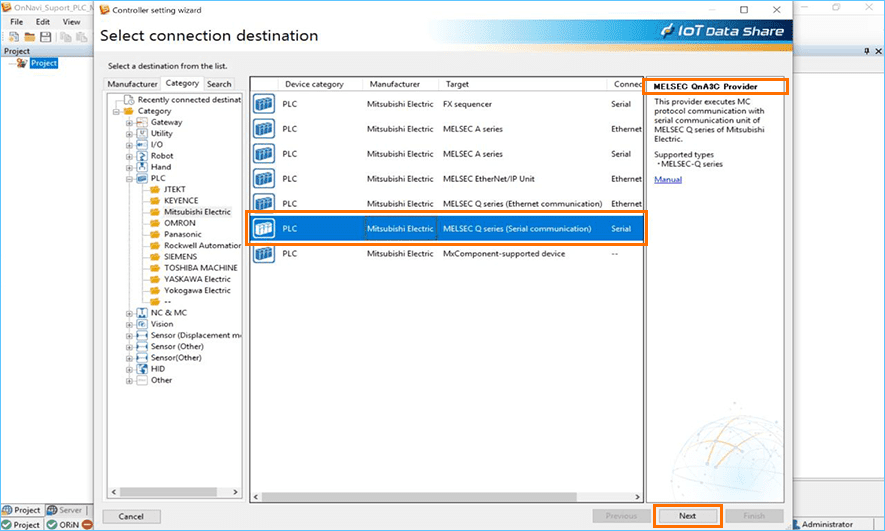Image resolution: width=885 pixels, height=531 pixels.
Task: Select MELSEC Q series (Ethernet communication) row
Action: point(446,204)
